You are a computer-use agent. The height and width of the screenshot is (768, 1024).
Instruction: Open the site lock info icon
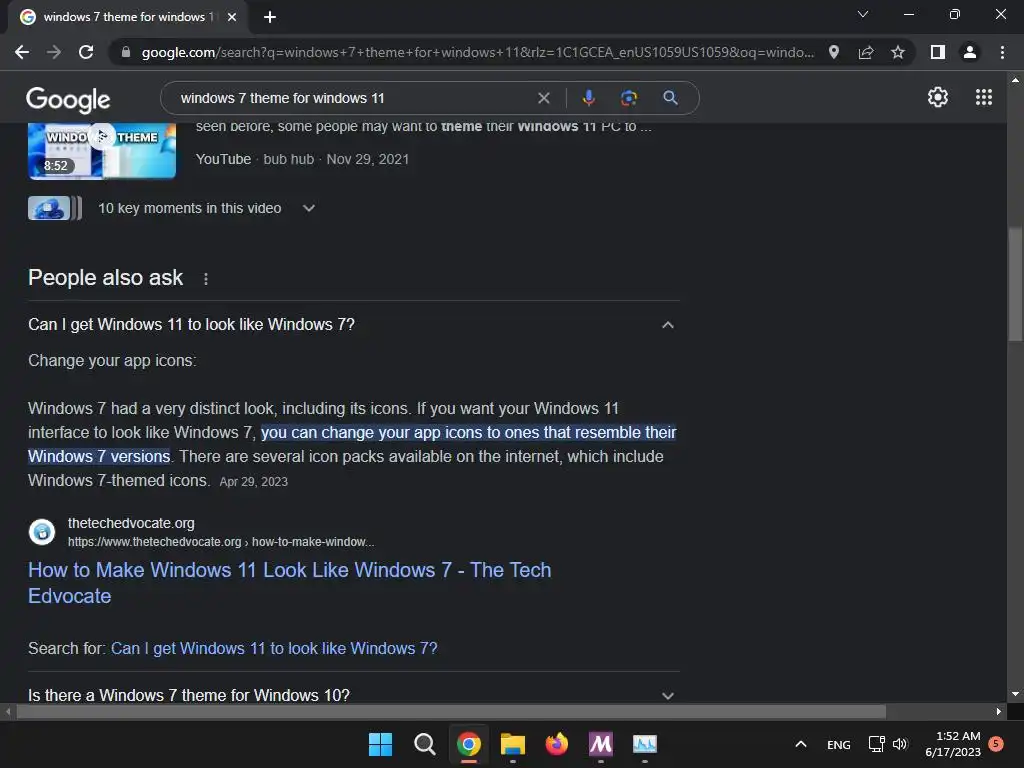pos(126,52)
